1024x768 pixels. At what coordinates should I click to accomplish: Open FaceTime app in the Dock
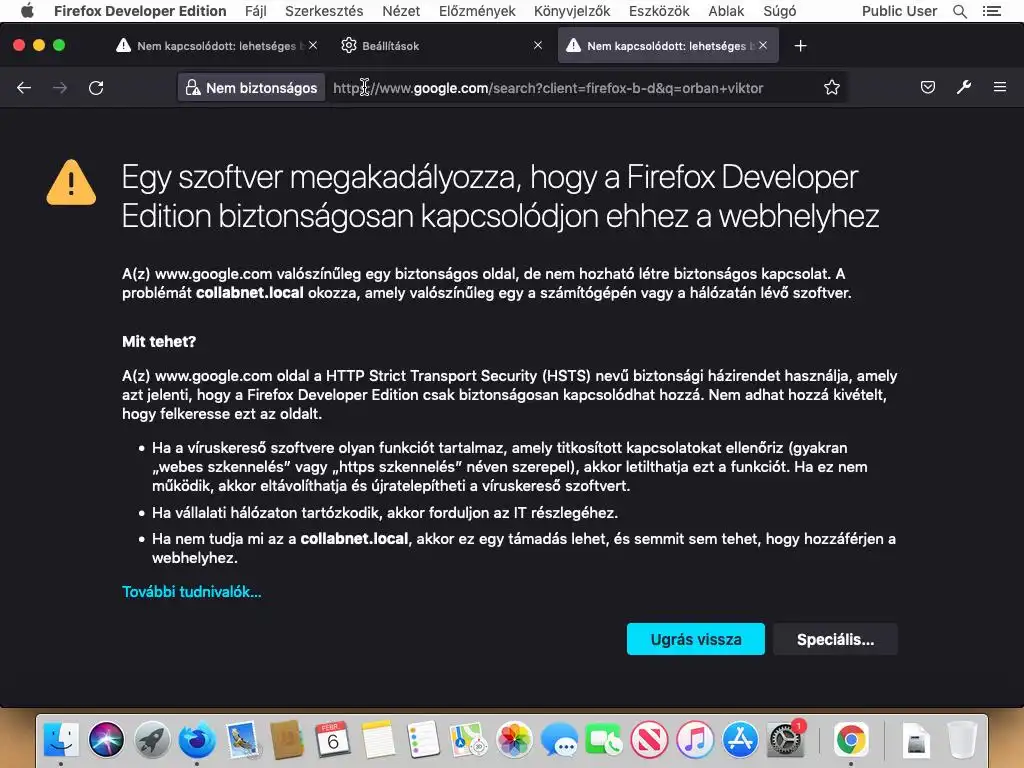[x=604, y=740]
